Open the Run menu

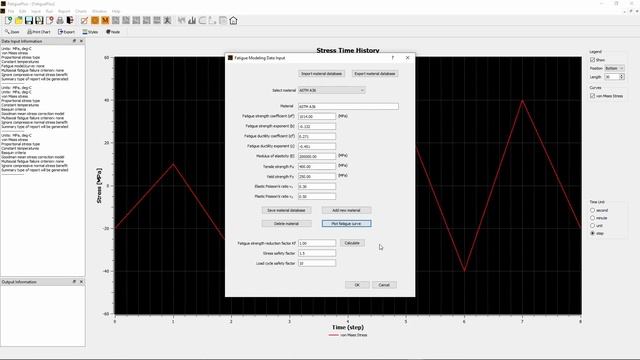(x=49, y=11)
